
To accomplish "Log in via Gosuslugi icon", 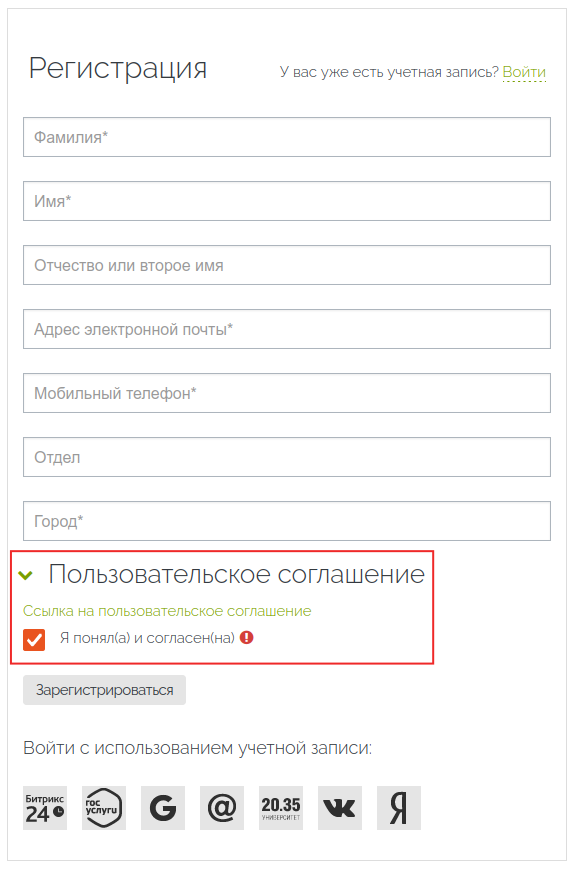I will 104,807.
